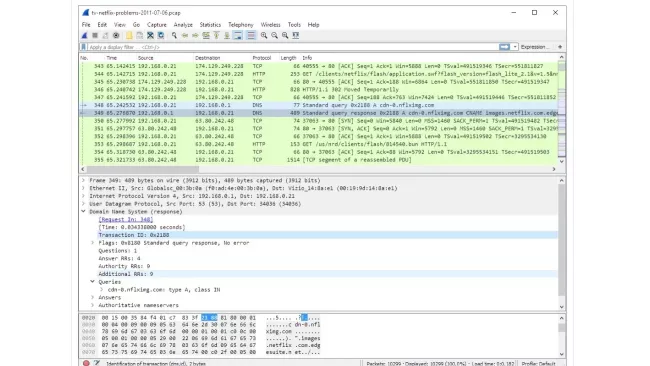
Task: Open the Edit menu
Action: click(102, 25)
